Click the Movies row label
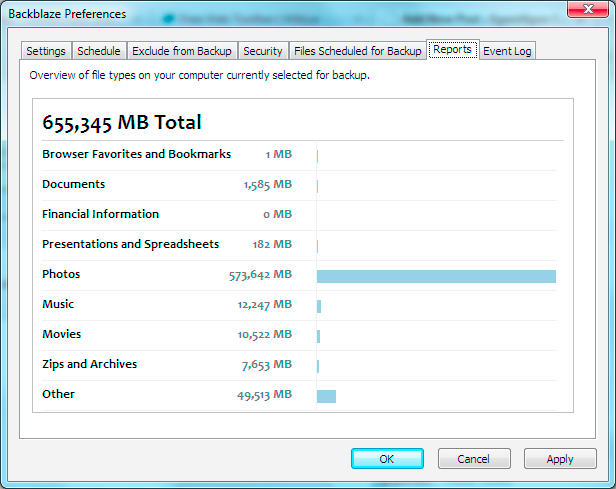Viewport: 616px width, 489px height. (61, 334)
